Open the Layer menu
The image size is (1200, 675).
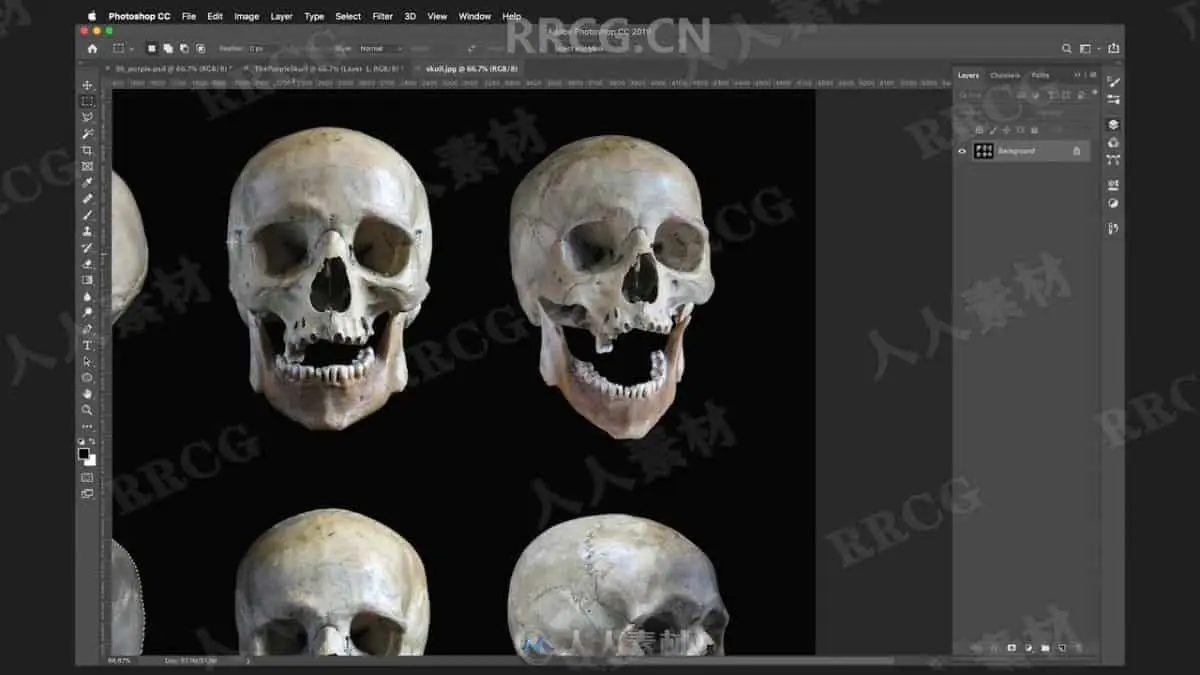282,16
